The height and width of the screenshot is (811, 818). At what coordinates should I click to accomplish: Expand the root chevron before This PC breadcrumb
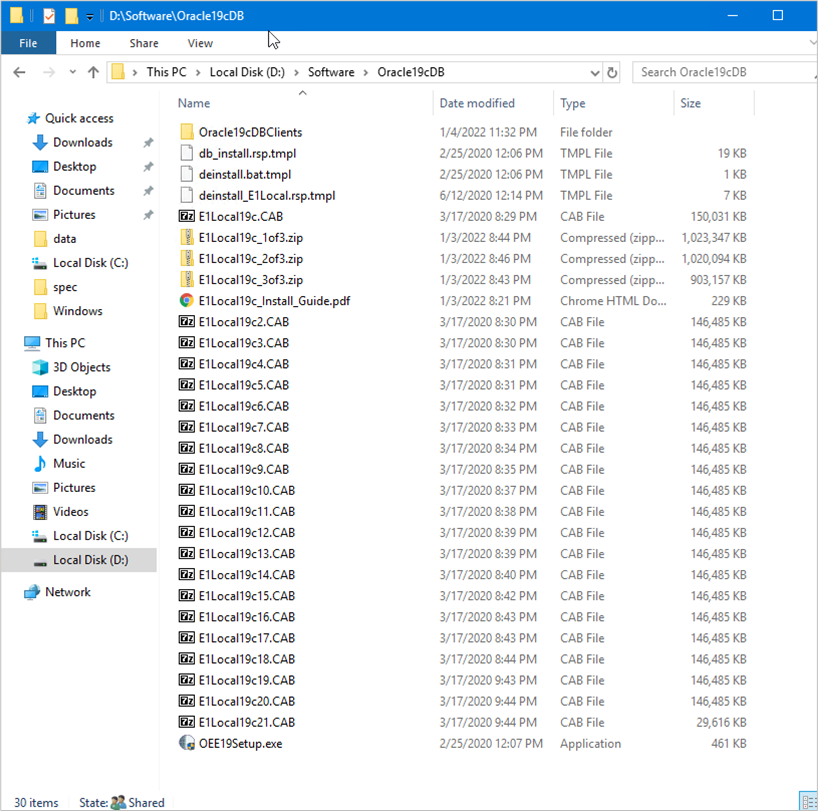click(x=135, y=72)
